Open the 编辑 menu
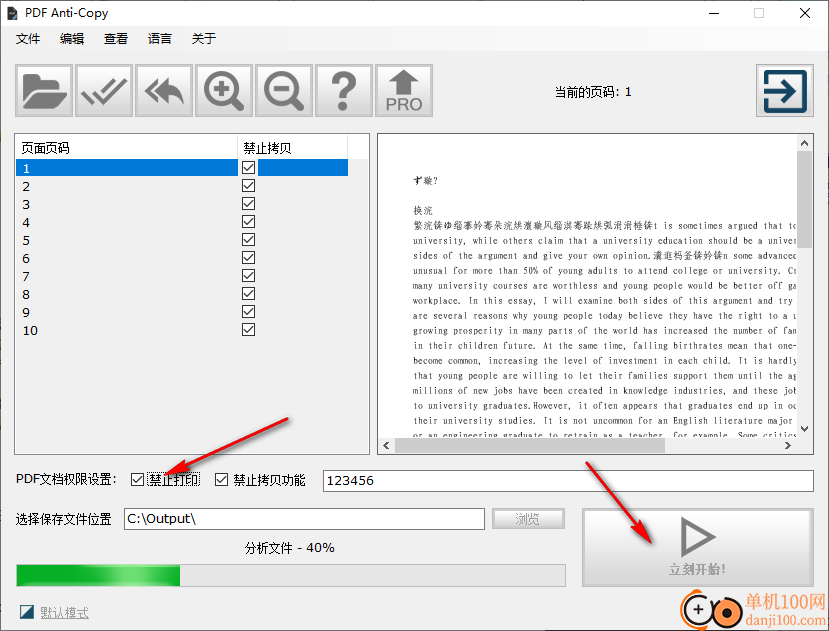The width and height of the screenshot is (829, 631). pyautogui.click(x=72, y=39)
